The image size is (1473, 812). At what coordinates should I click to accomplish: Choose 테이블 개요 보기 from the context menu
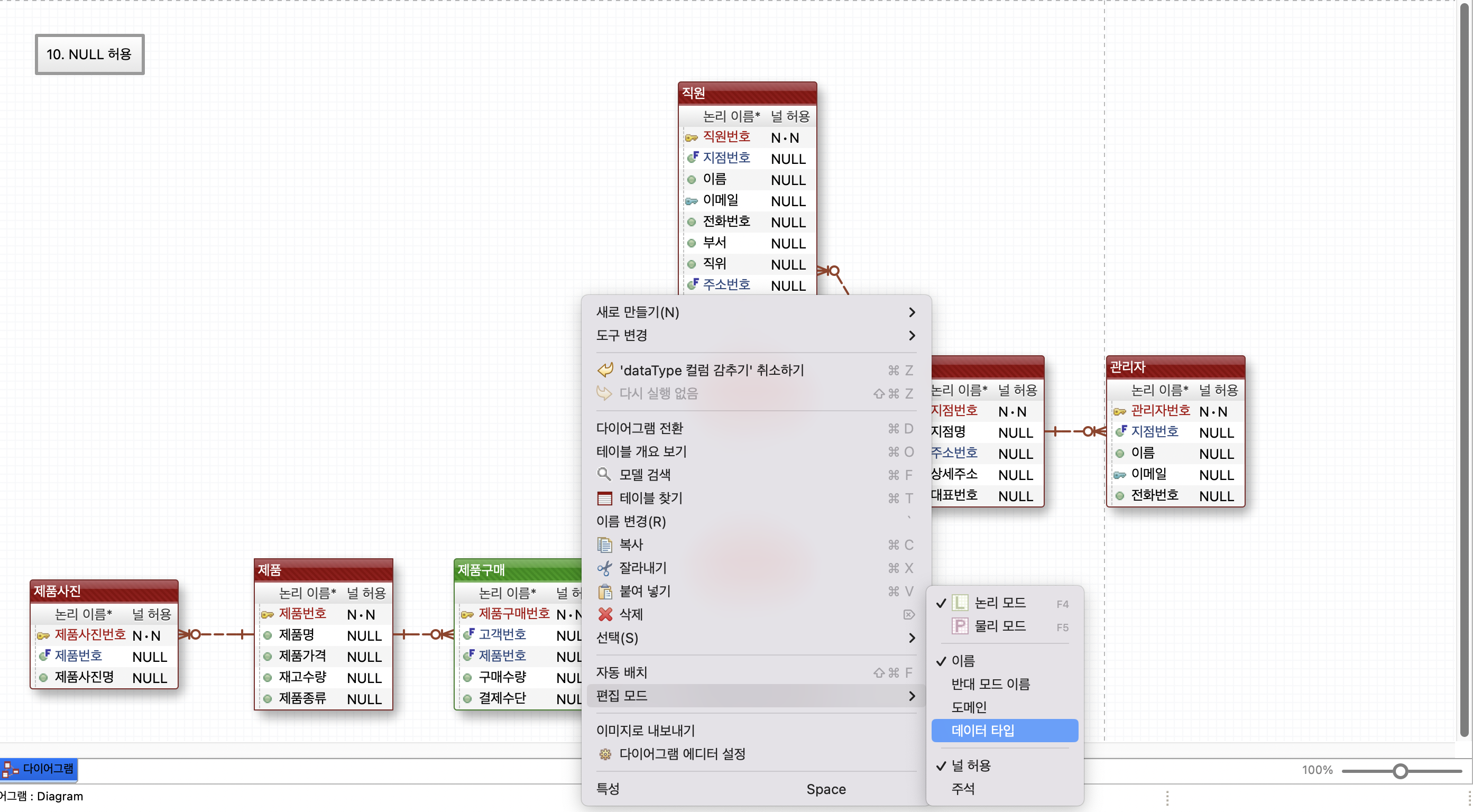pos(756,452)
